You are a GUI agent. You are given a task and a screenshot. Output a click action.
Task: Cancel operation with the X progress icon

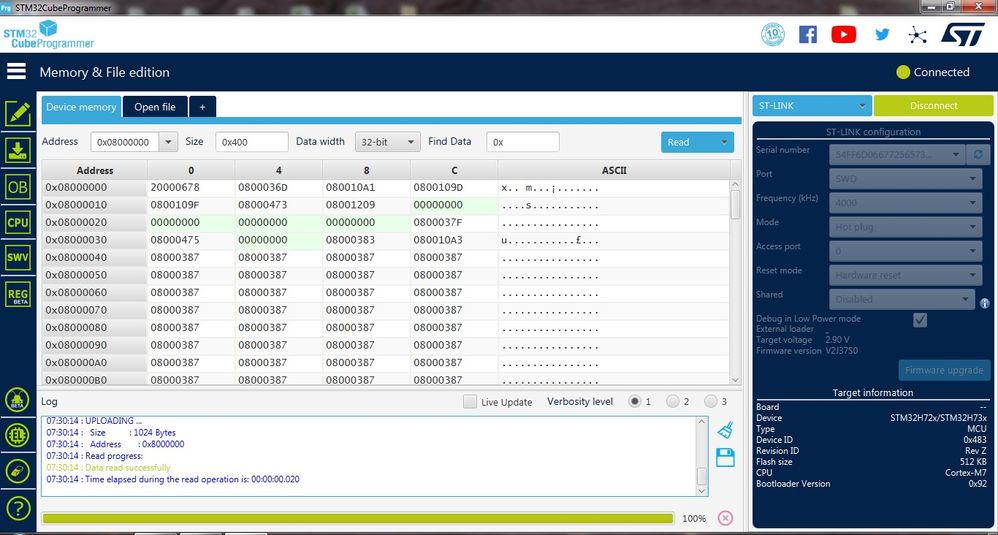[725, 518]
